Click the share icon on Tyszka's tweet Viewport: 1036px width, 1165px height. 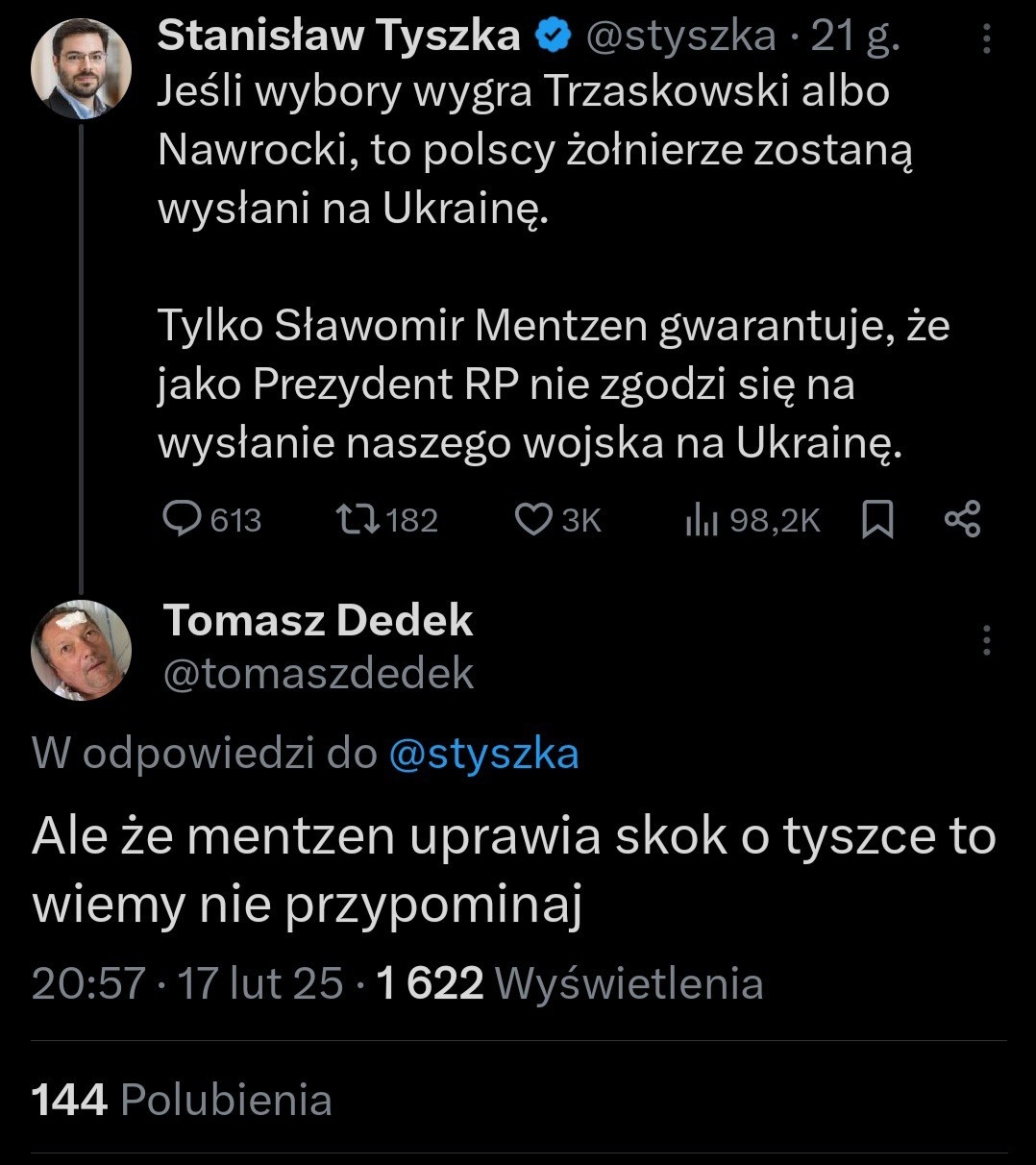962,519
